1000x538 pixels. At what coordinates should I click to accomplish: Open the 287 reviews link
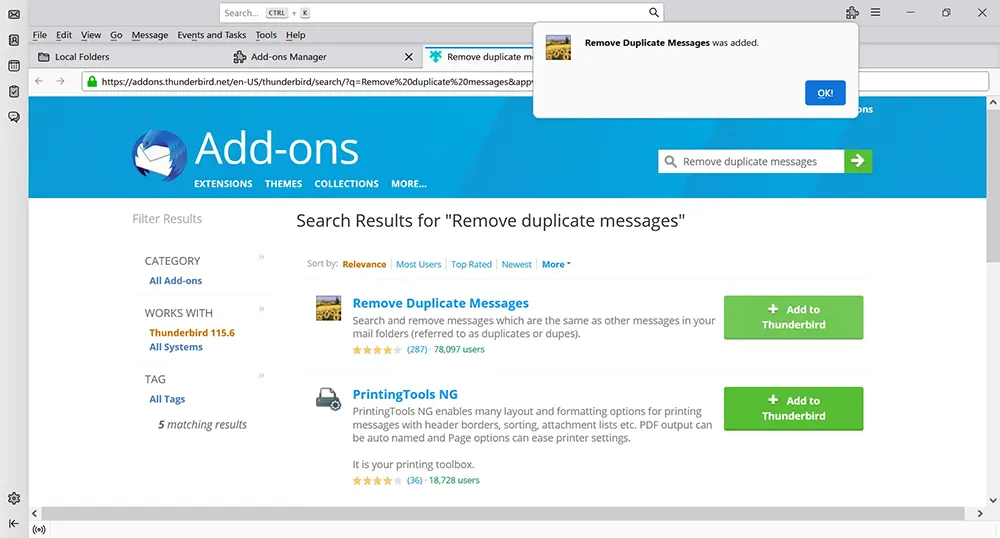click(417, 349)
